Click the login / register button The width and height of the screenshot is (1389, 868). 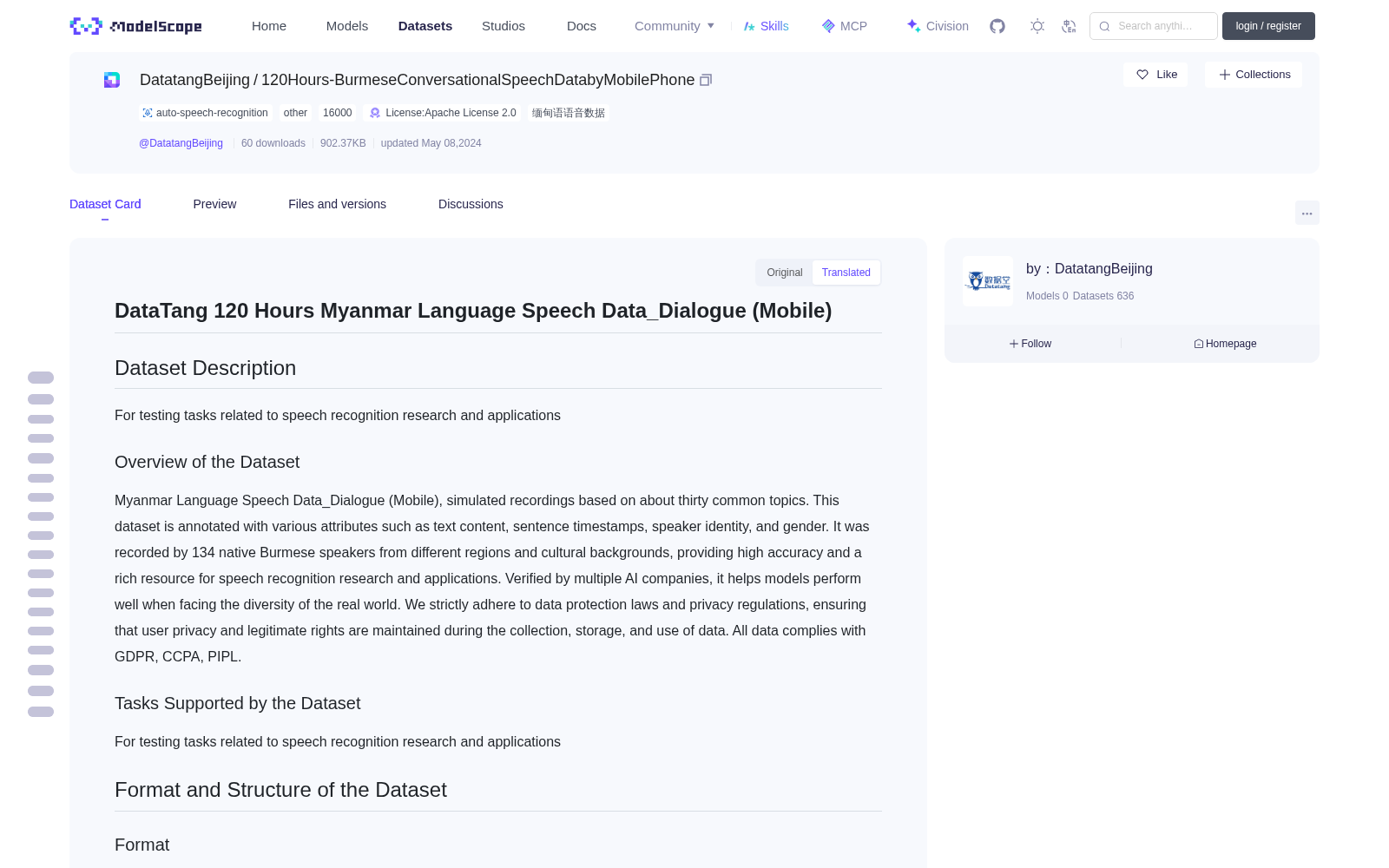pos(1268,26)
